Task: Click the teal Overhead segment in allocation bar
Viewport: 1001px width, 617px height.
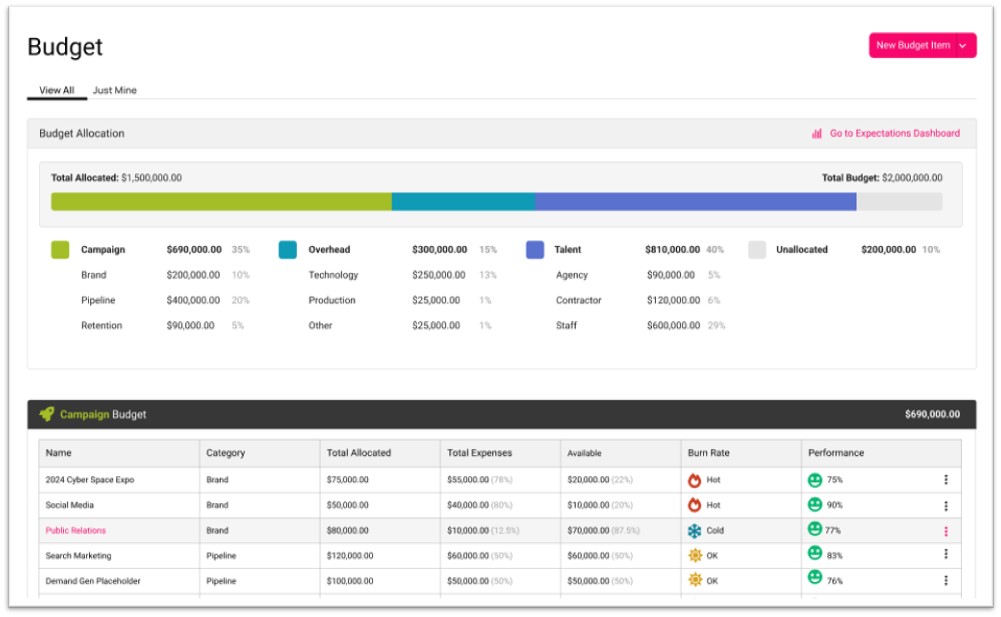Action: (x=463, y=202)
